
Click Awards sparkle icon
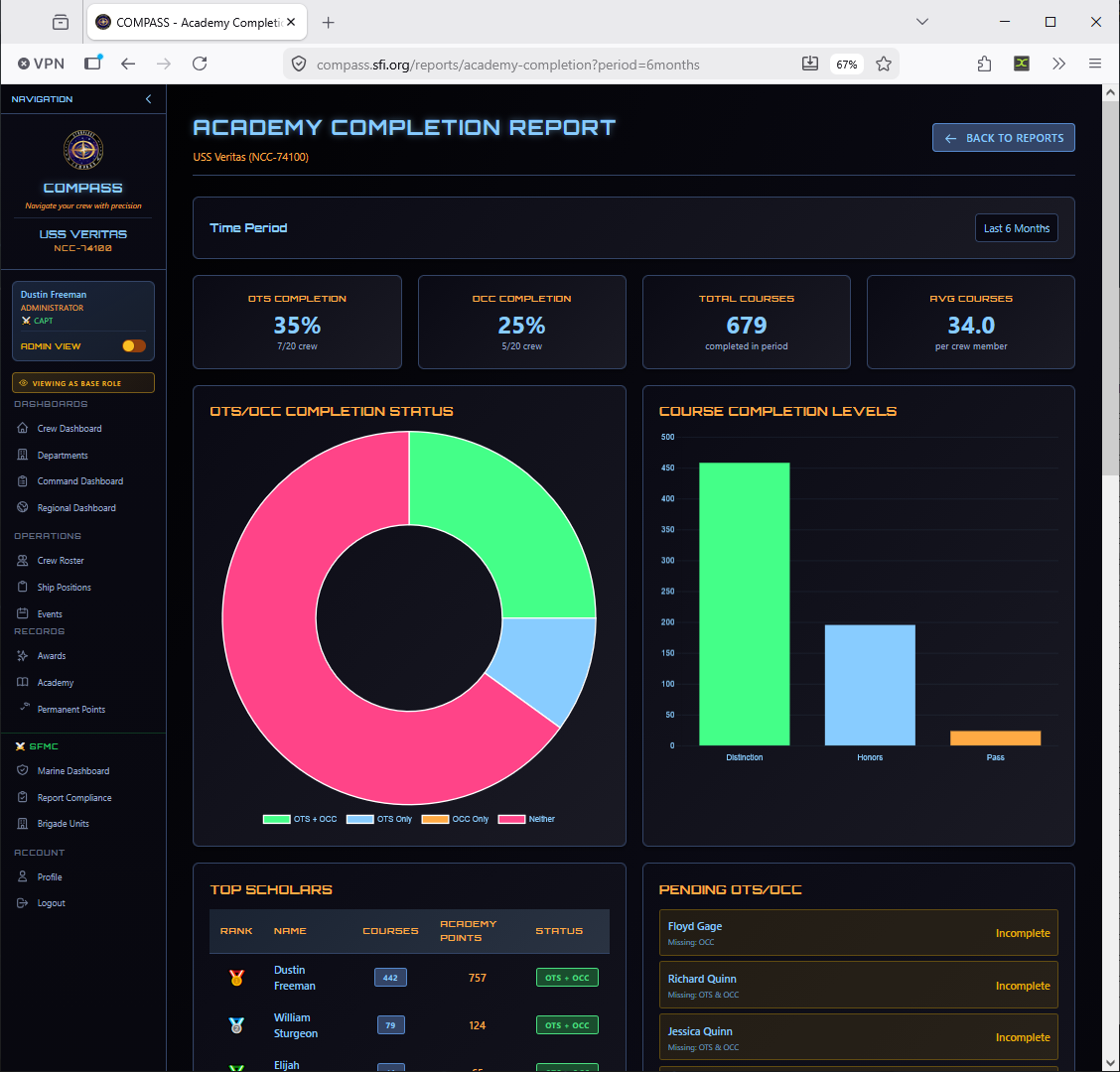point(23,656)
